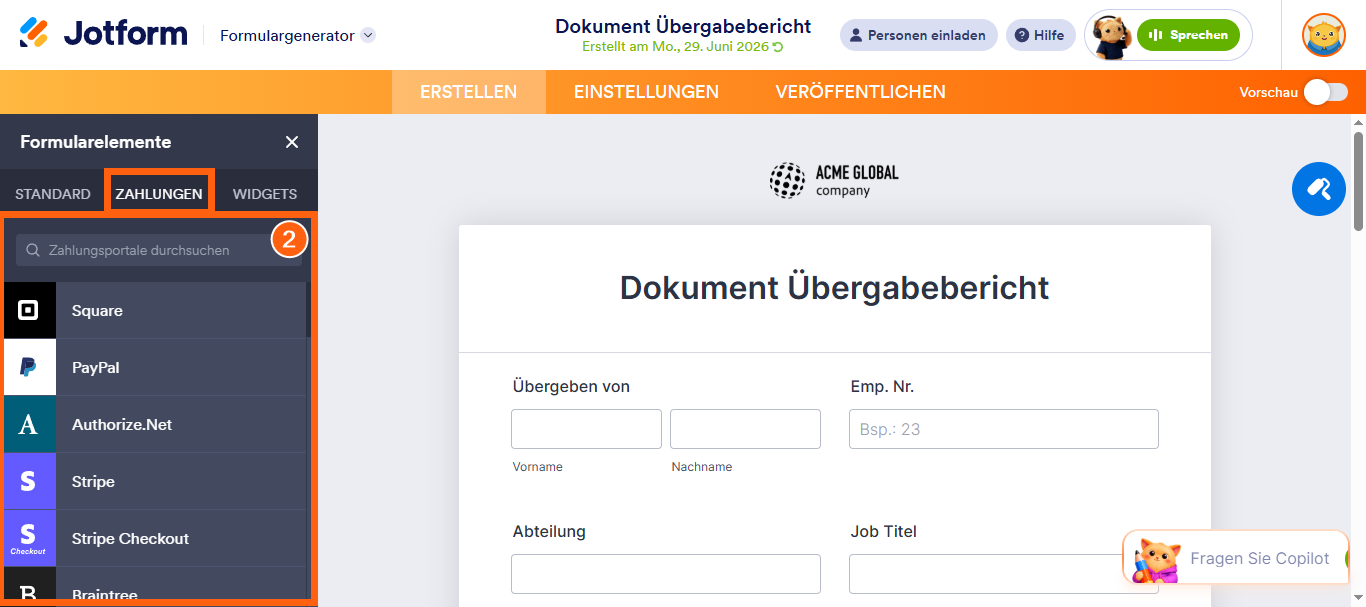Click Personen einladen button
1366x607 pixels.
point(918,35)
